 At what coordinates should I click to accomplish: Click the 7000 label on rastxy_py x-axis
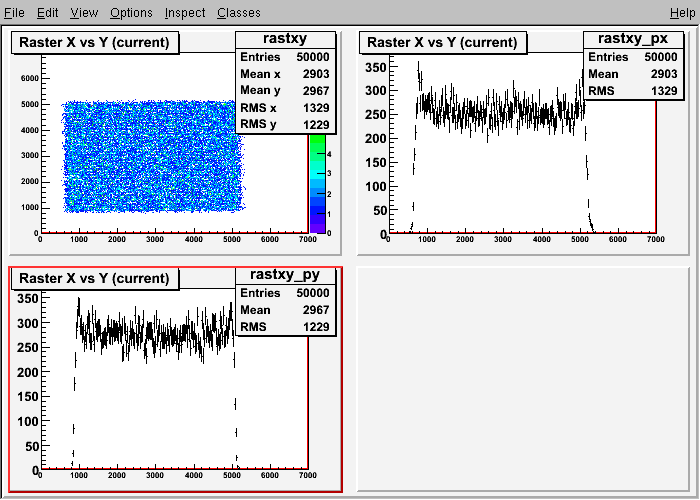coord(308,475)
